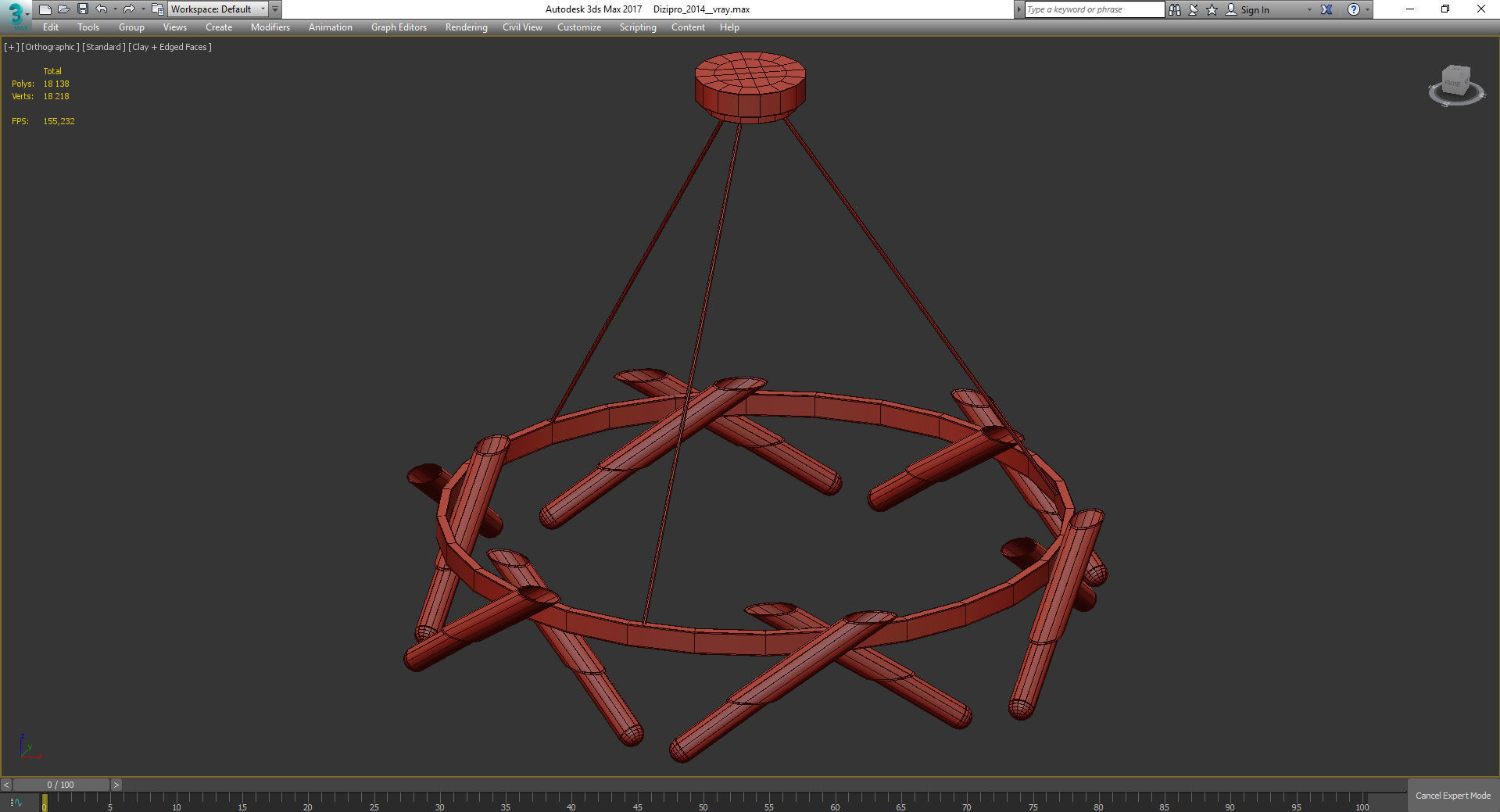Click frame 0 marker on the timeline
1500x812 pixels.
pos(45,803)
